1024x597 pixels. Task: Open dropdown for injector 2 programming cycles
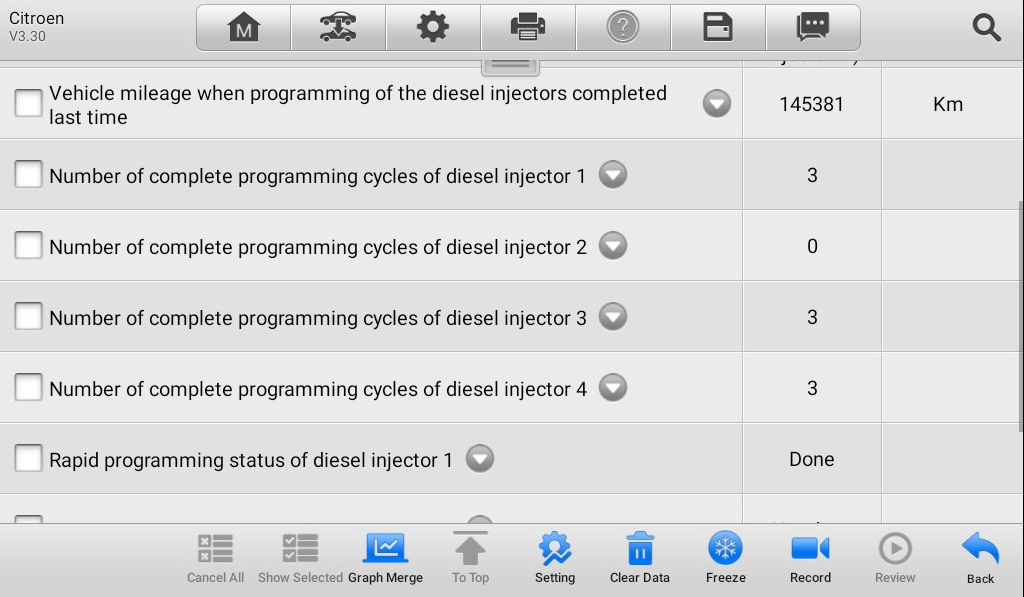pos(613,246)
